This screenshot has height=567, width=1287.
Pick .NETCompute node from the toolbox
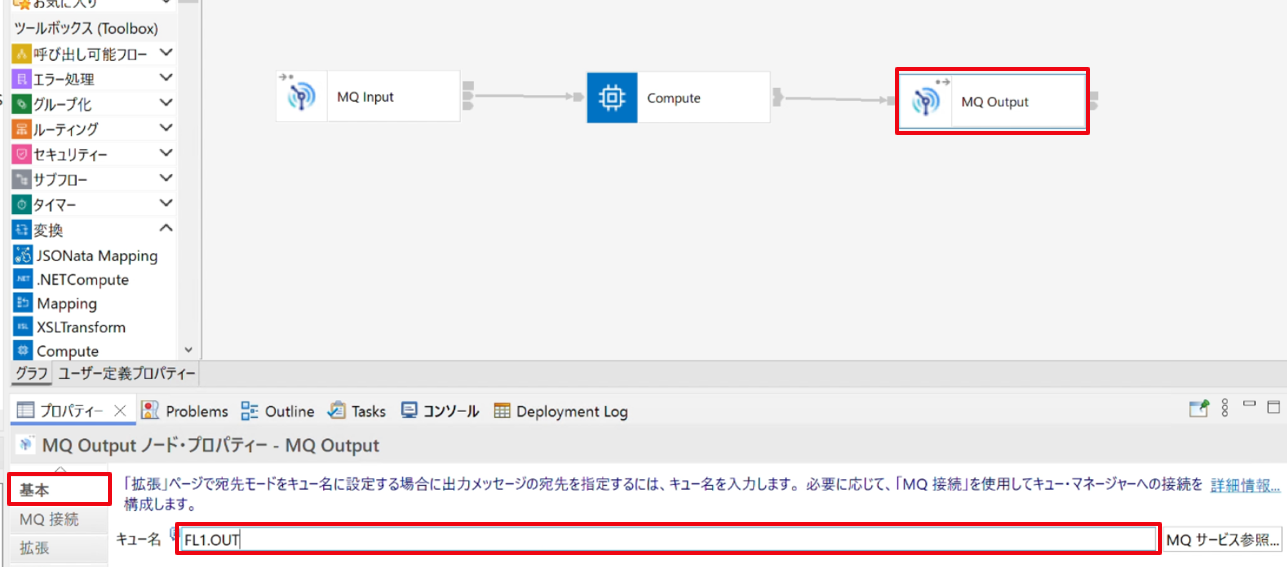72,279
